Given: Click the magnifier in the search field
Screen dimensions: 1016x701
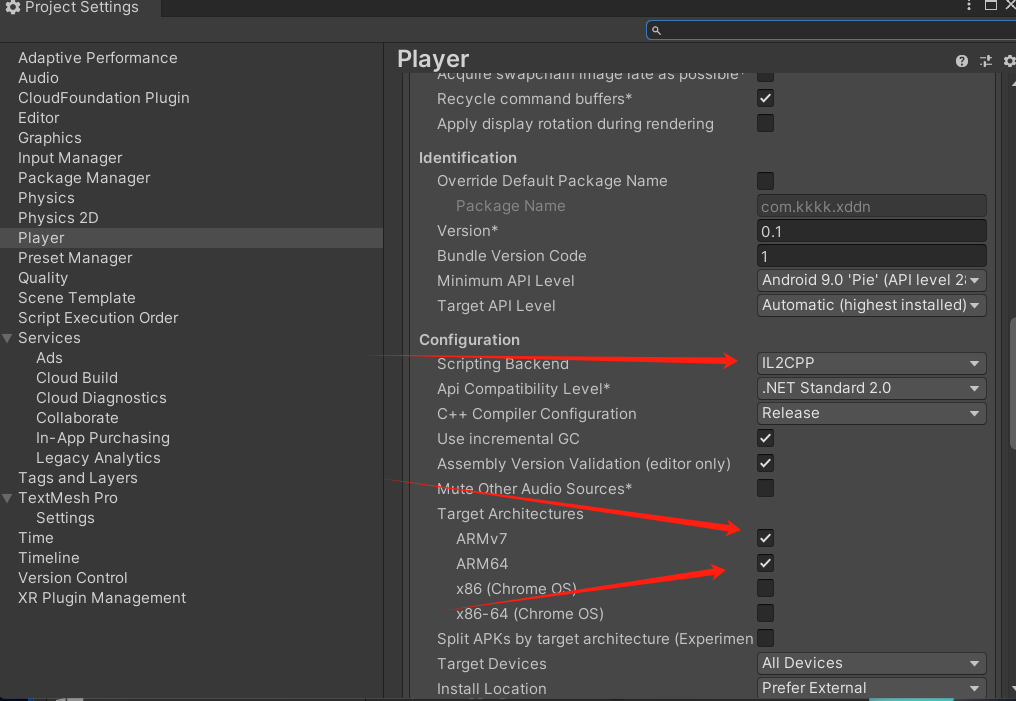Looking at the screenshot, I should 656,30.
